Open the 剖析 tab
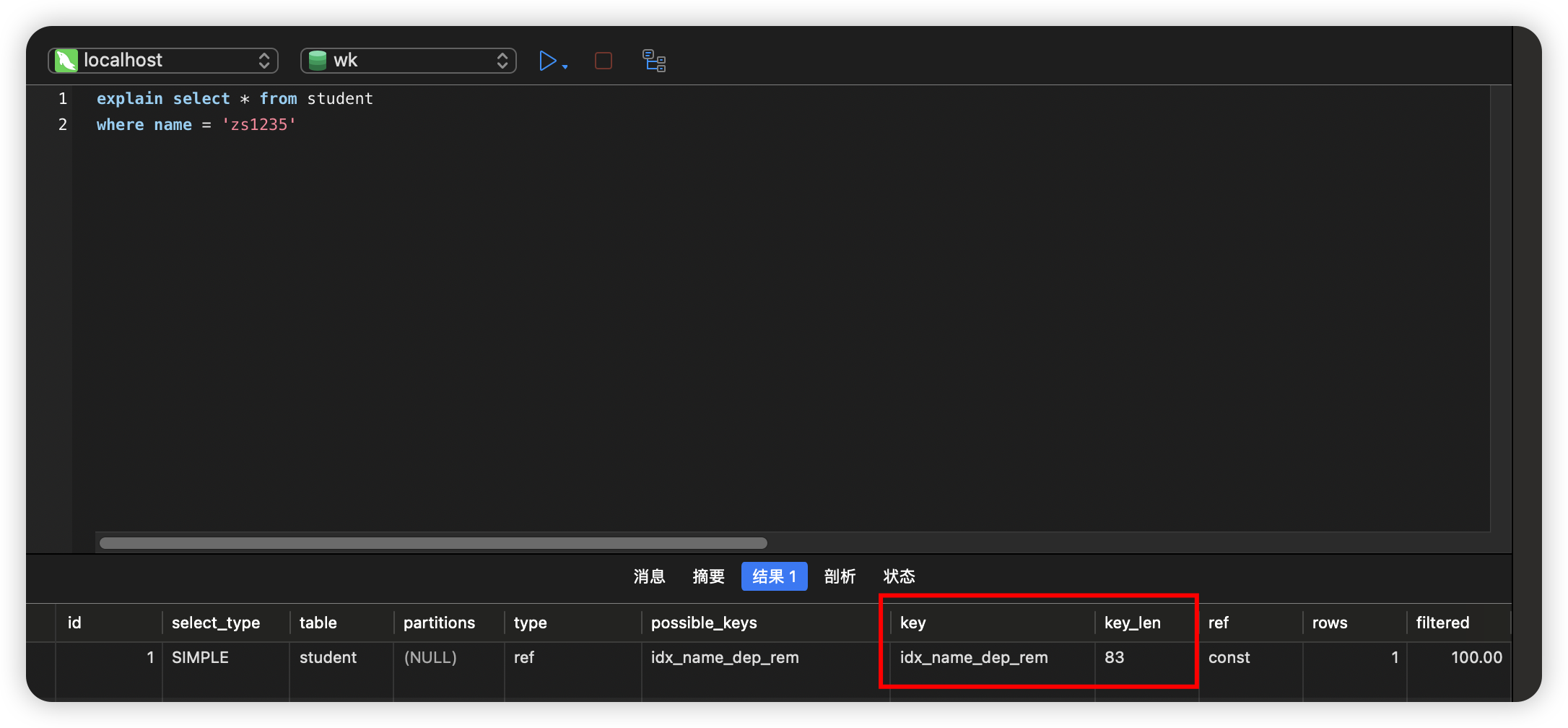The image size is (1568, 728). pos(840,576)
